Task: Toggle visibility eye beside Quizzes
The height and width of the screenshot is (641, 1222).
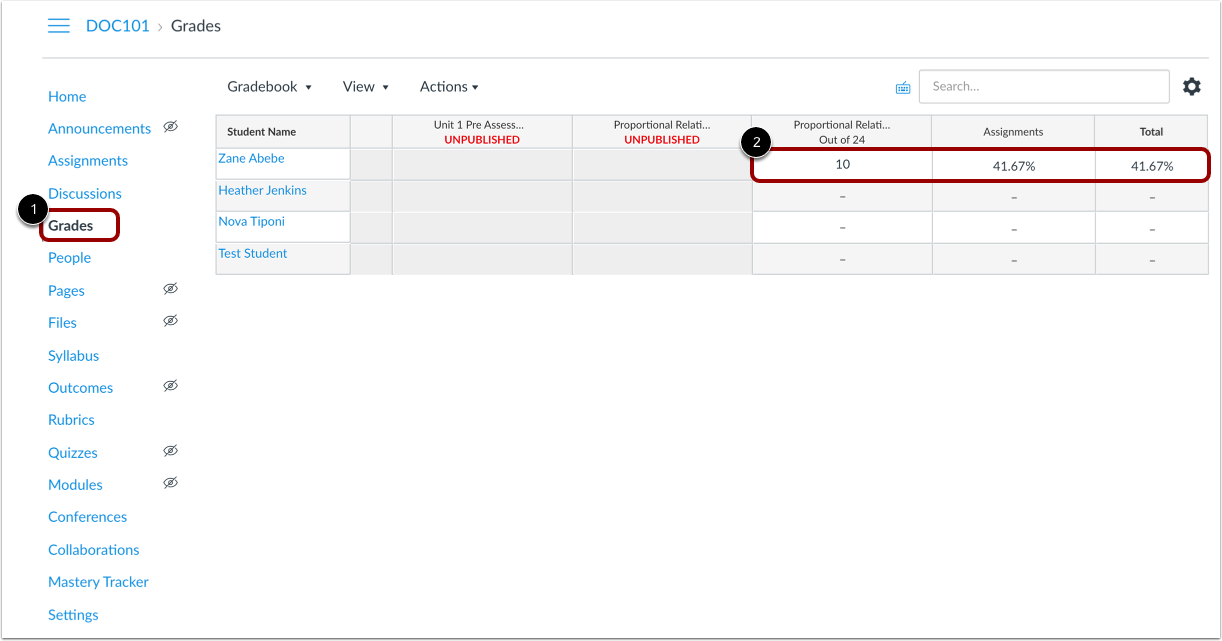Action: (x=171, y=451)
